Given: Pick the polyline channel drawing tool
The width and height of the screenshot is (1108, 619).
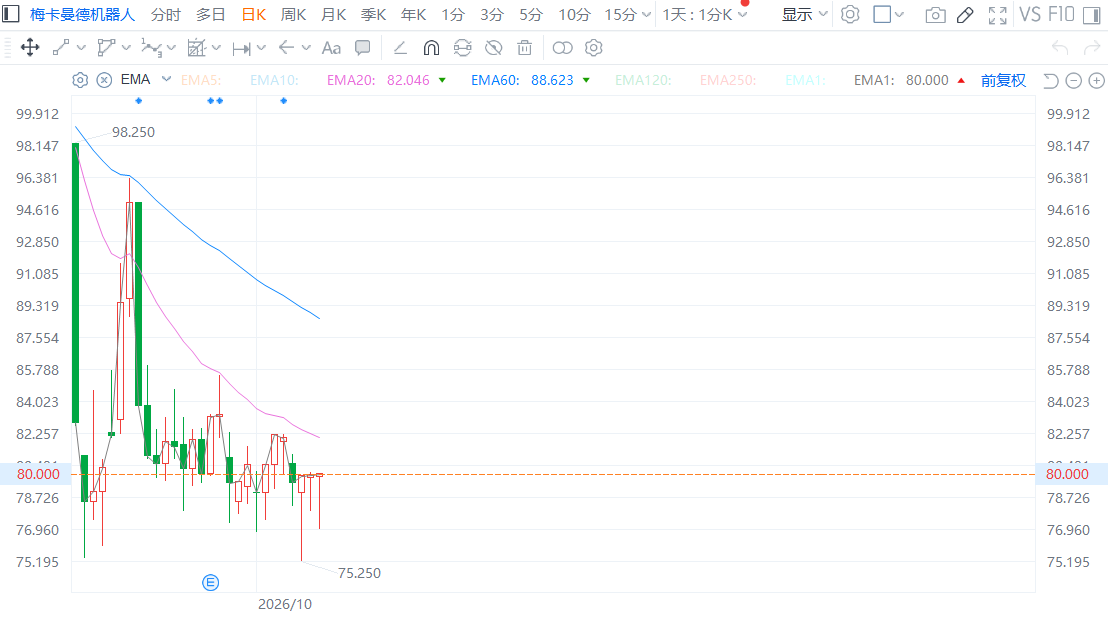Looking at the screenshot, I should click(106, 48).
